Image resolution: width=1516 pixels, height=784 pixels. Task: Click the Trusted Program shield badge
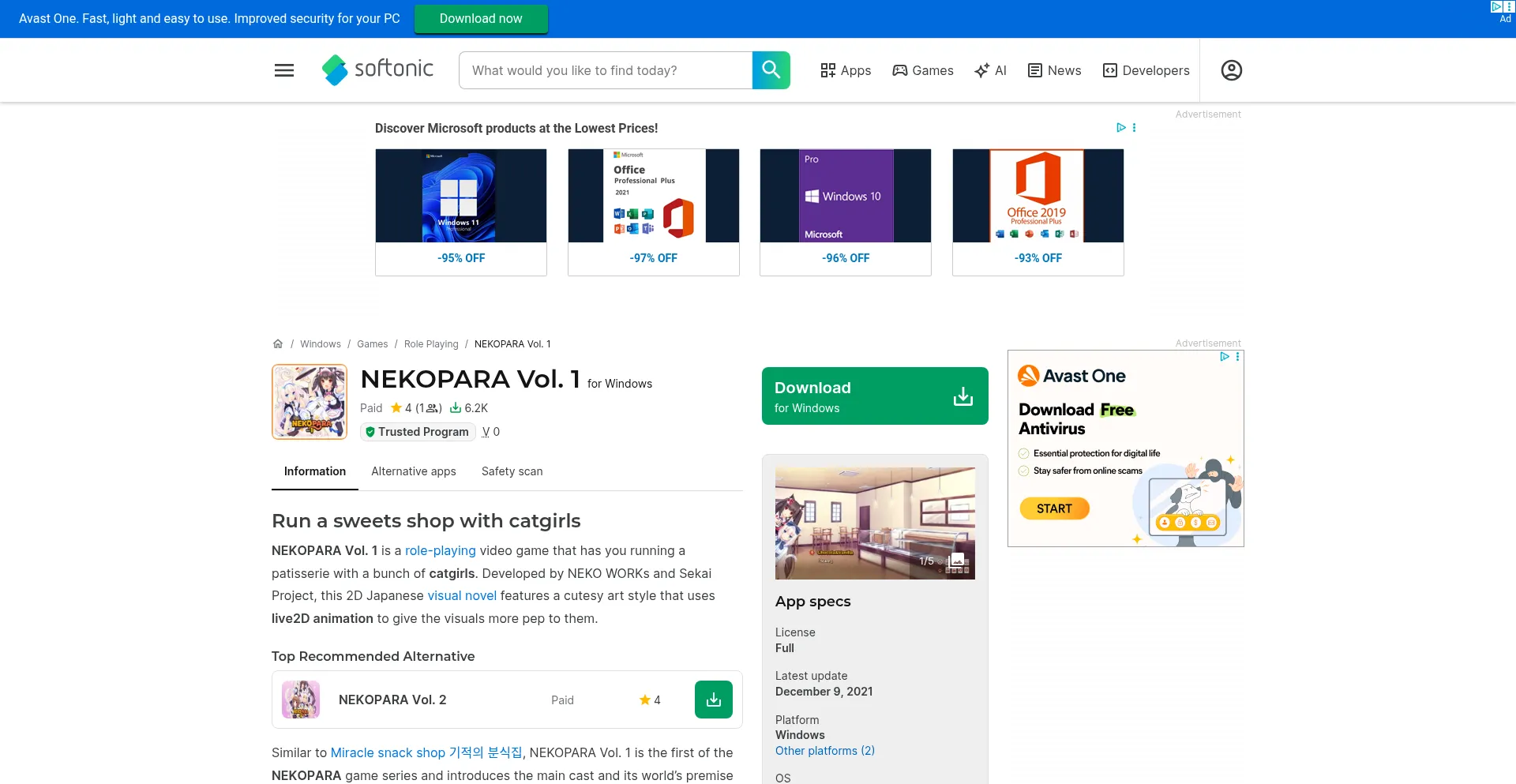tap(418, 432)
